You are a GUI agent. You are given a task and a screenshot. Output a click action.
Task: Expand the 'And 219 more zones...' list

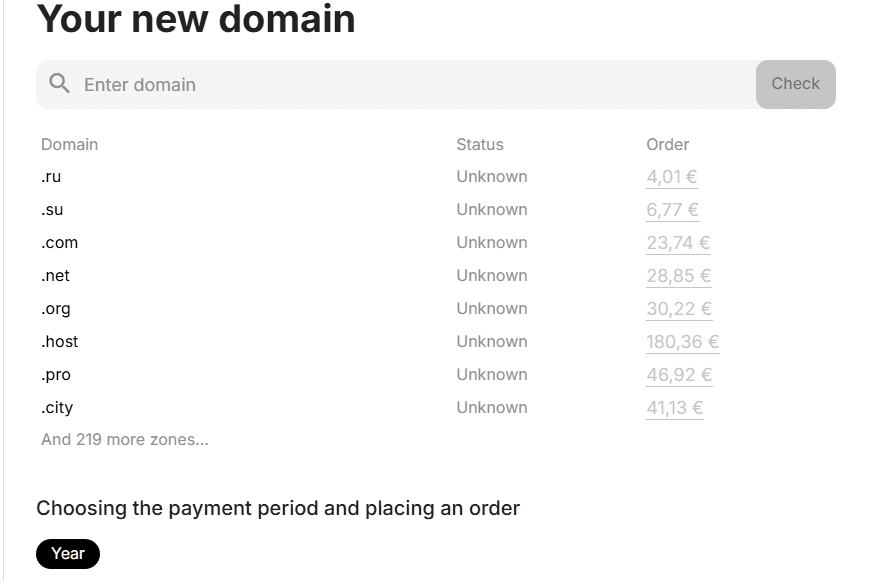click(125, 439)
